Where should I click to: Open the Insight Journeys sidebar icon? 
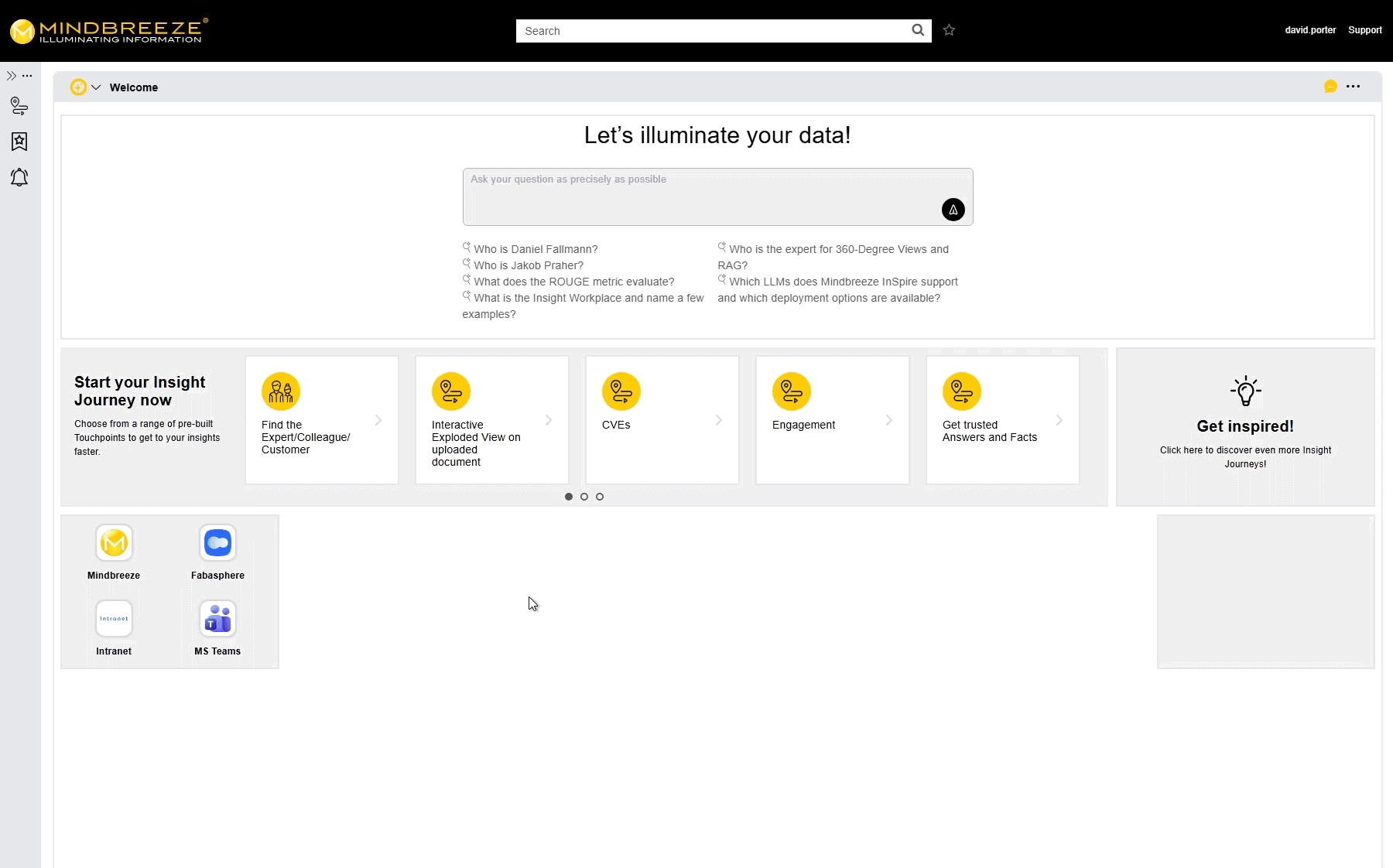19,106
